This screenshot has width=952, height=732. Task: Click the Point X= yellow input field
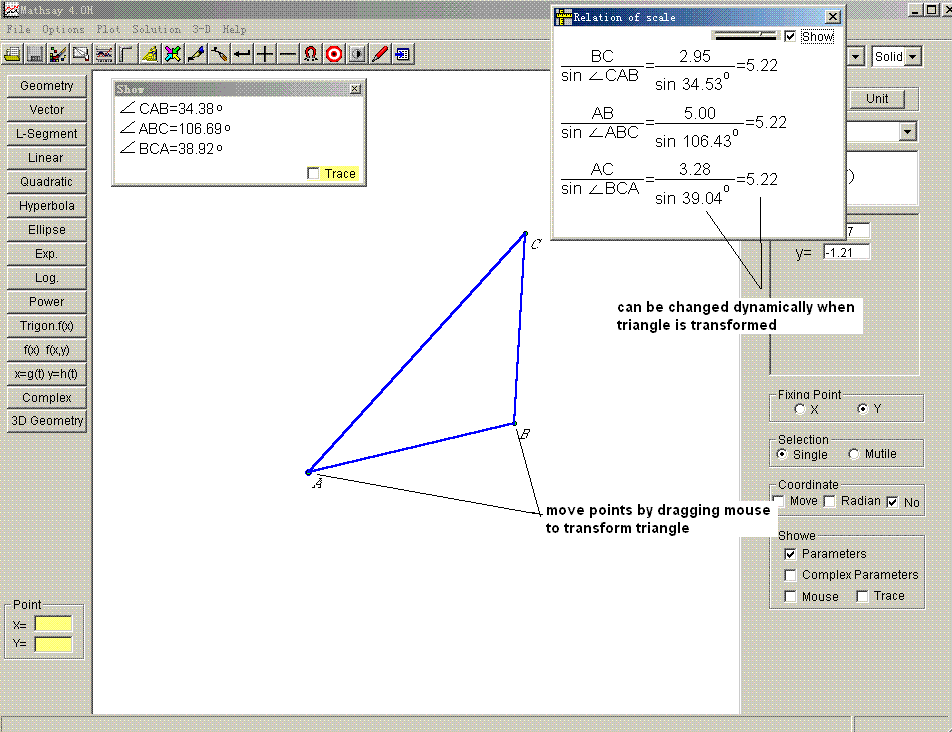pyautogui.click(x=53, y=624)
